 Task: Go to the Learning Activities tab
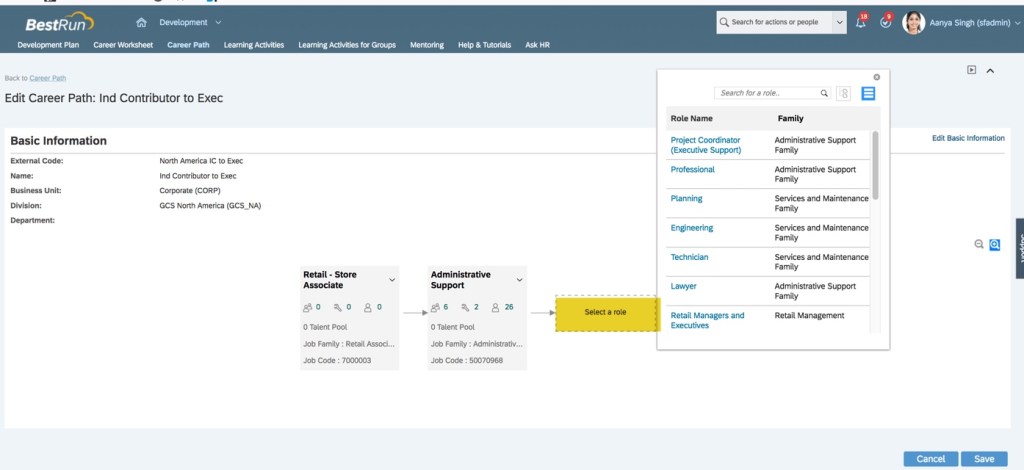254,45
